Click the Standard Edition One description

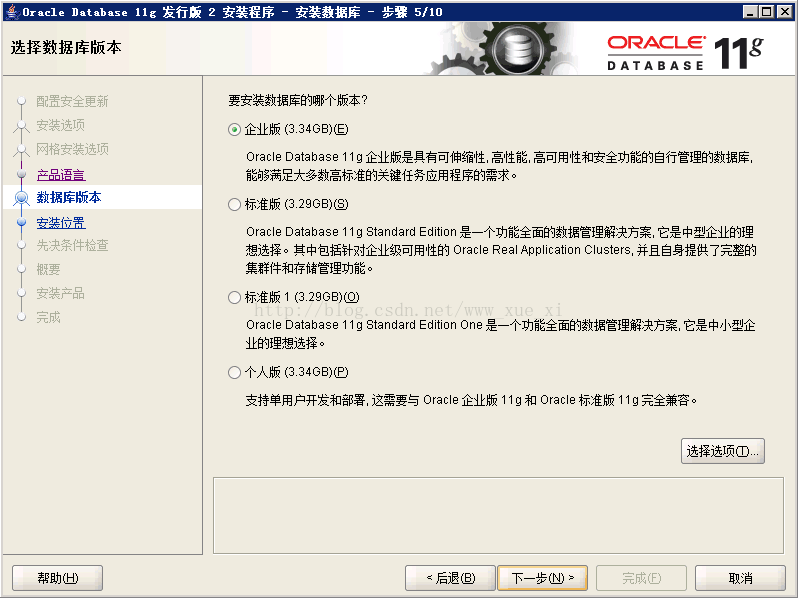coord(500,334)
